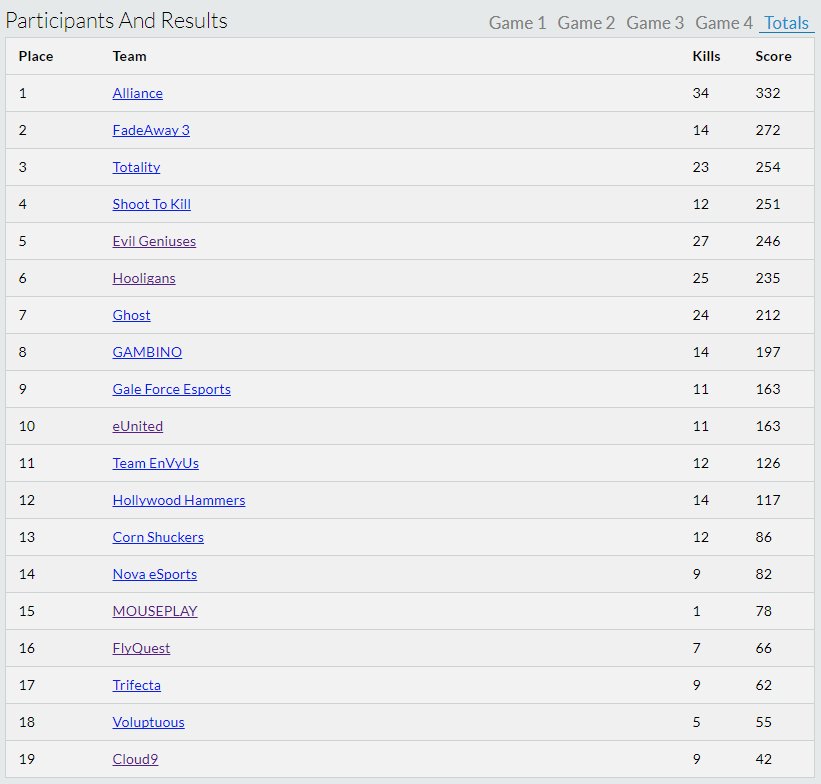
Task: Switch to the Game 3 tab
Action: 654,23
